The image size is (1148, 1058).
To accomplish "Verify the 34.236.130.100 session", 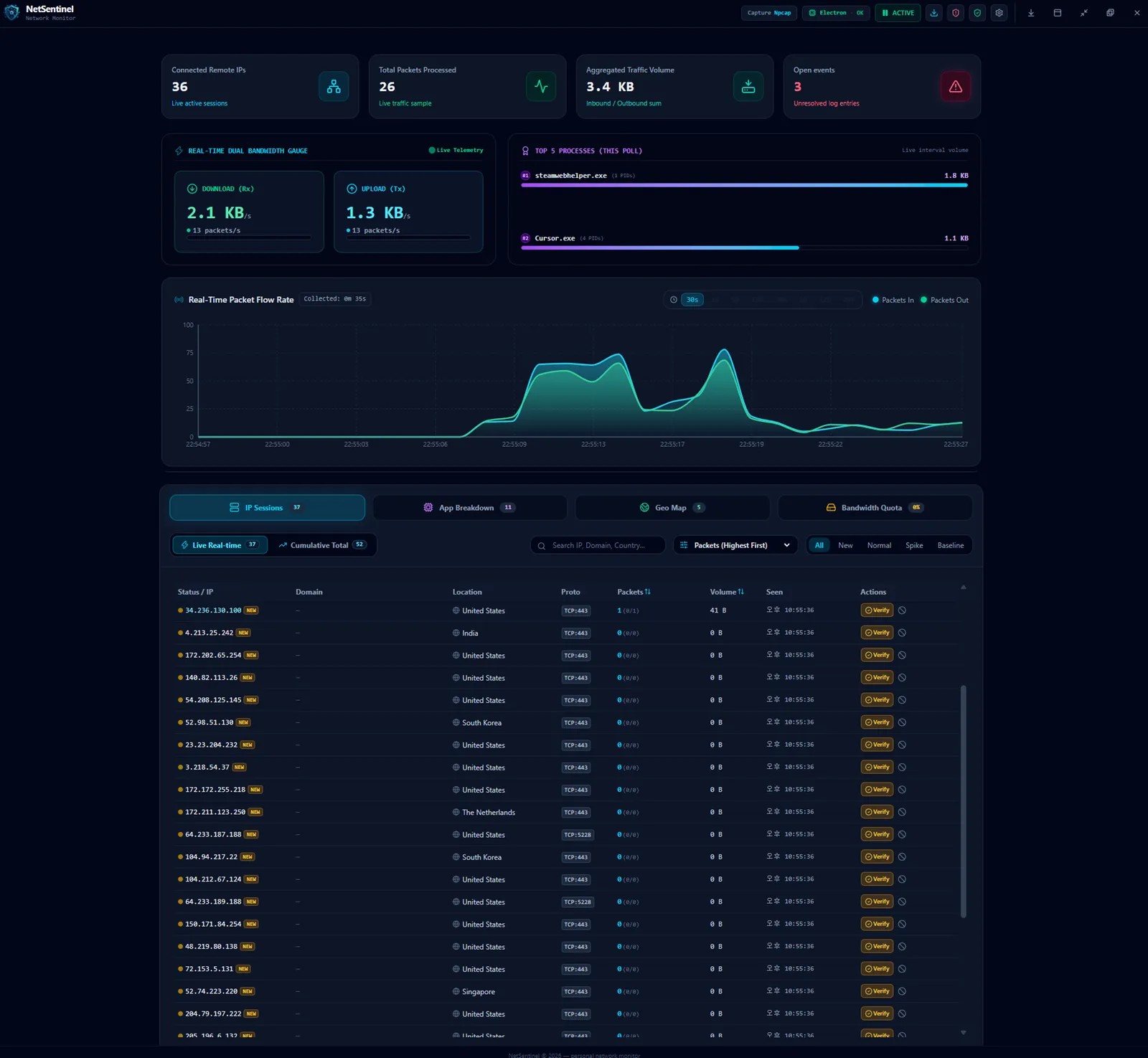I will click(x=877, y=610).
